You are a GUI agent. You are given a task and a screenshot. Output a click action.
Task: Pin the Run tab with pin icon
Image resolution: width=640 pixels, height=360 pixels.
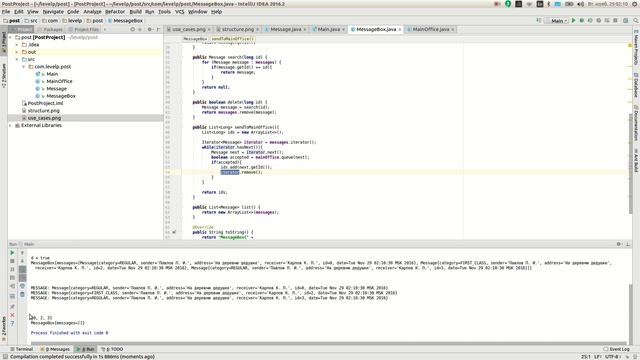coord(12,307)
